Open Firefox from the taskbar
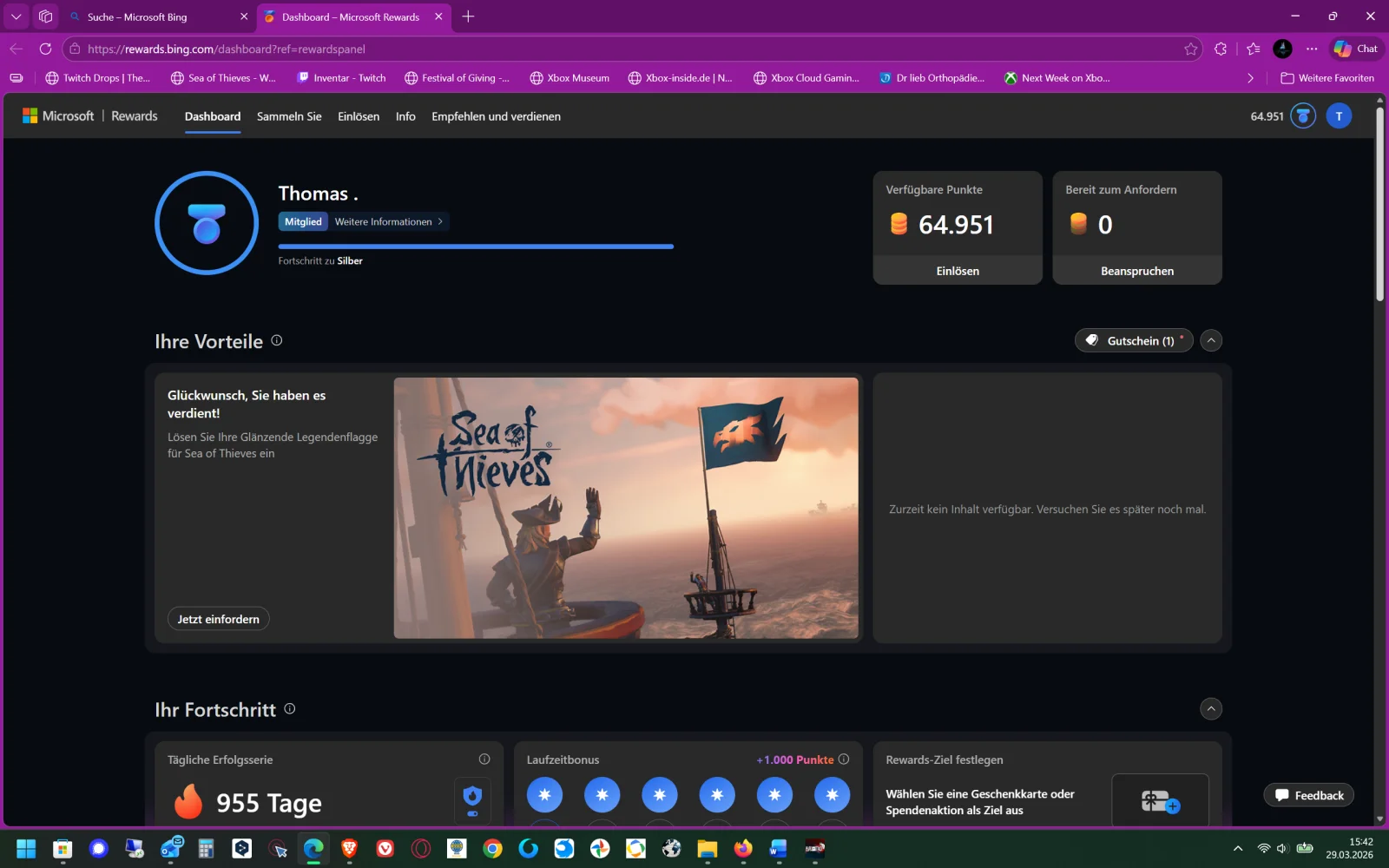Viewport: 1389px width, 868px height. click(x=743, y=848)
